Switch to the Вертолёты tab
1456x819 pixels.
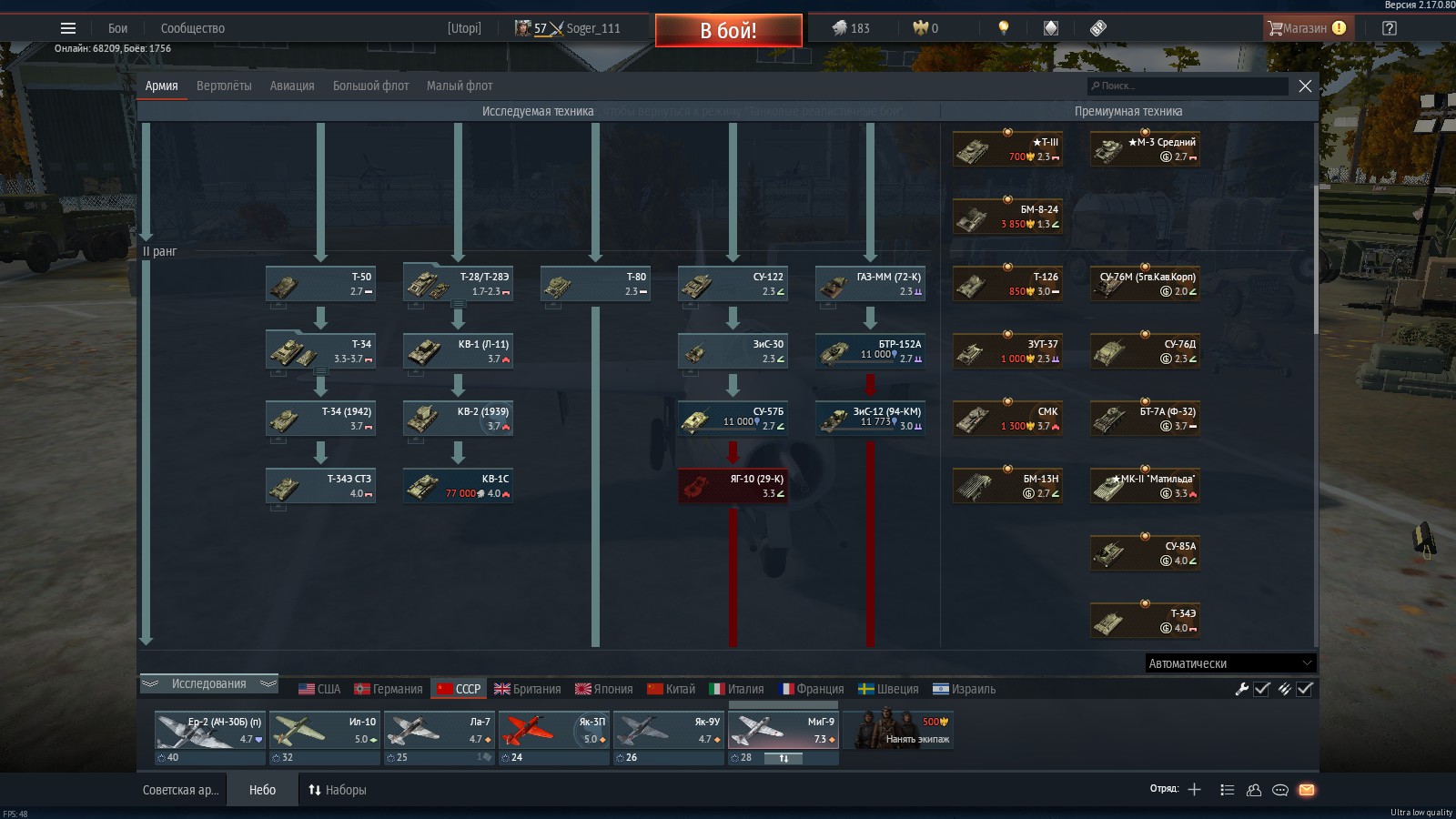pyautogui.click(x=224, y=86)
